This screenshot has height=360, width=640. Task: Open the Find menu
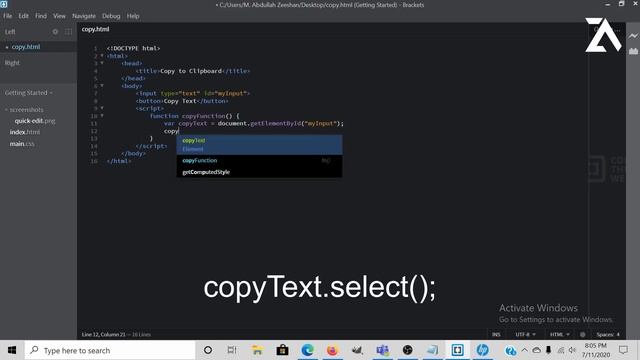pos(41,16)
